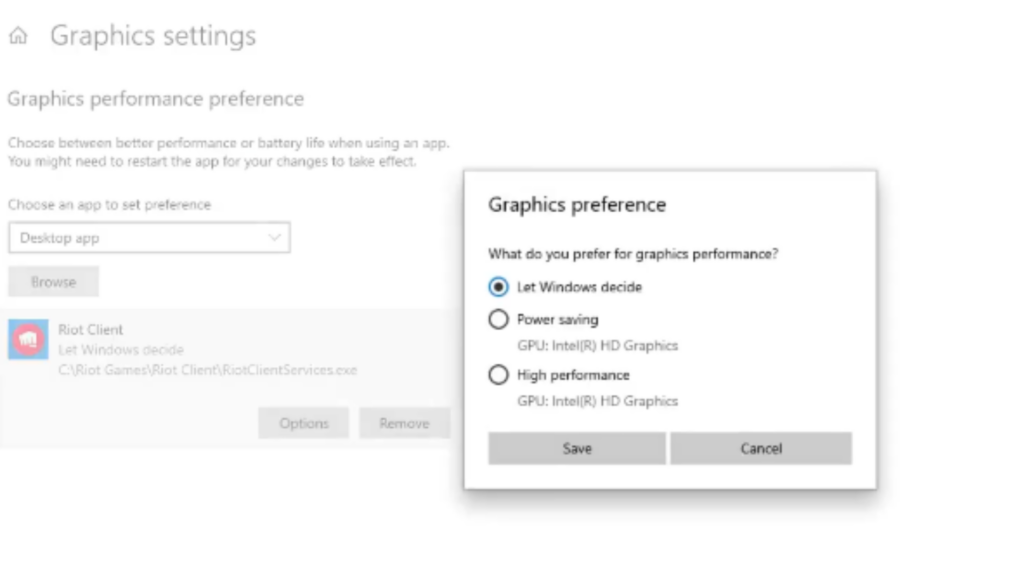Viewport: 1024px width, 576px height.
Task: Choose "High performance" GPU preference
Action: (497, 375)
